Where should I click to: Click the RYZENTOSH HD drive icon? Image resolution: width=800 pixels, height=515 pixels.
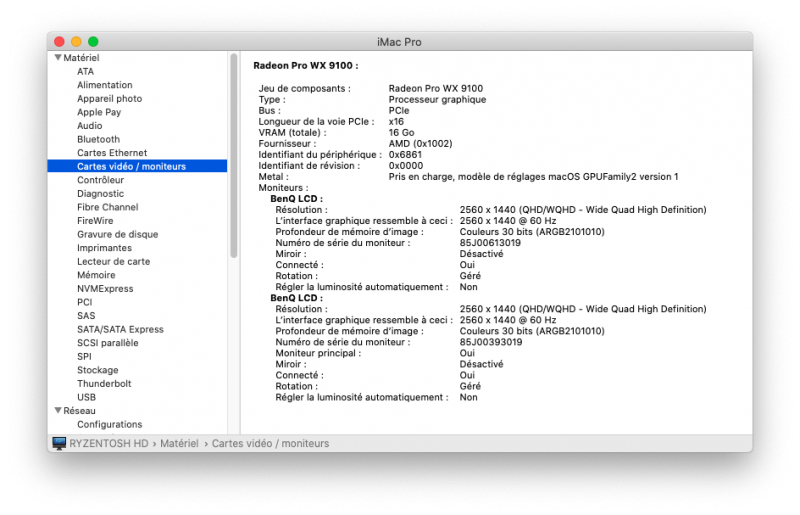(x=59, y=443)
